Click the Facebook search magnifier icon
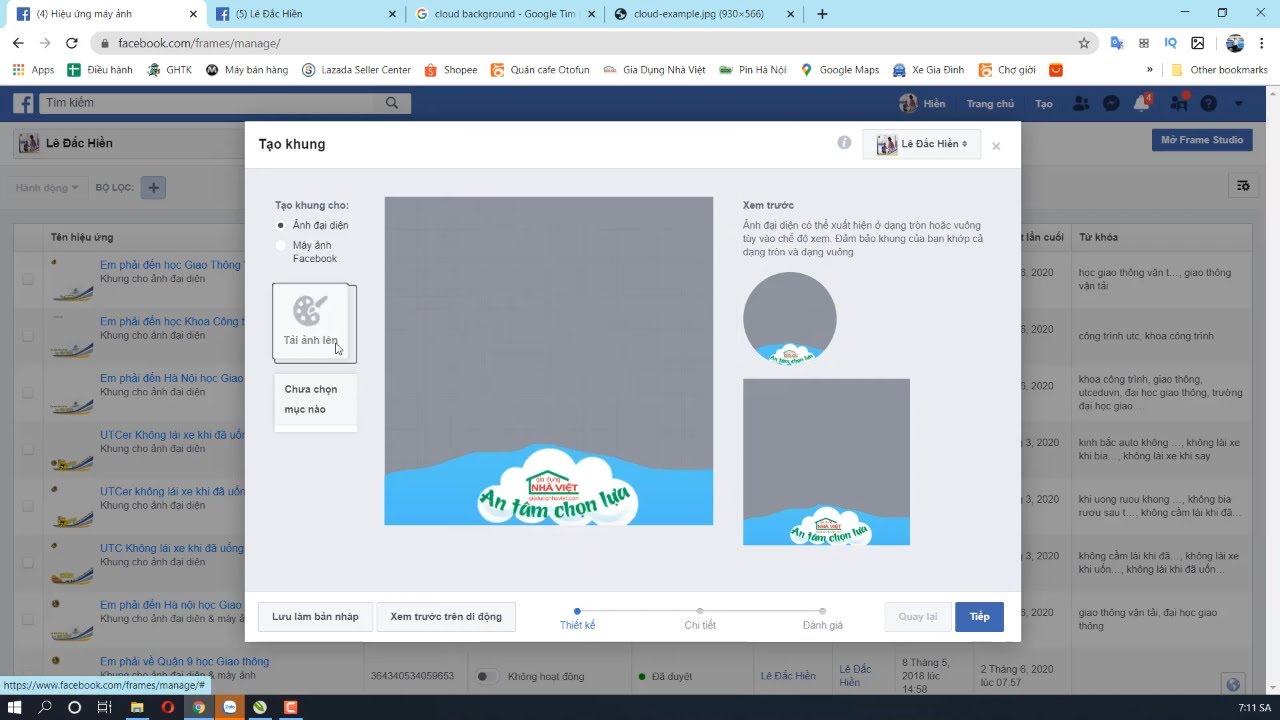The height and width of the screenshot is (720, 1280). (392, 103)
